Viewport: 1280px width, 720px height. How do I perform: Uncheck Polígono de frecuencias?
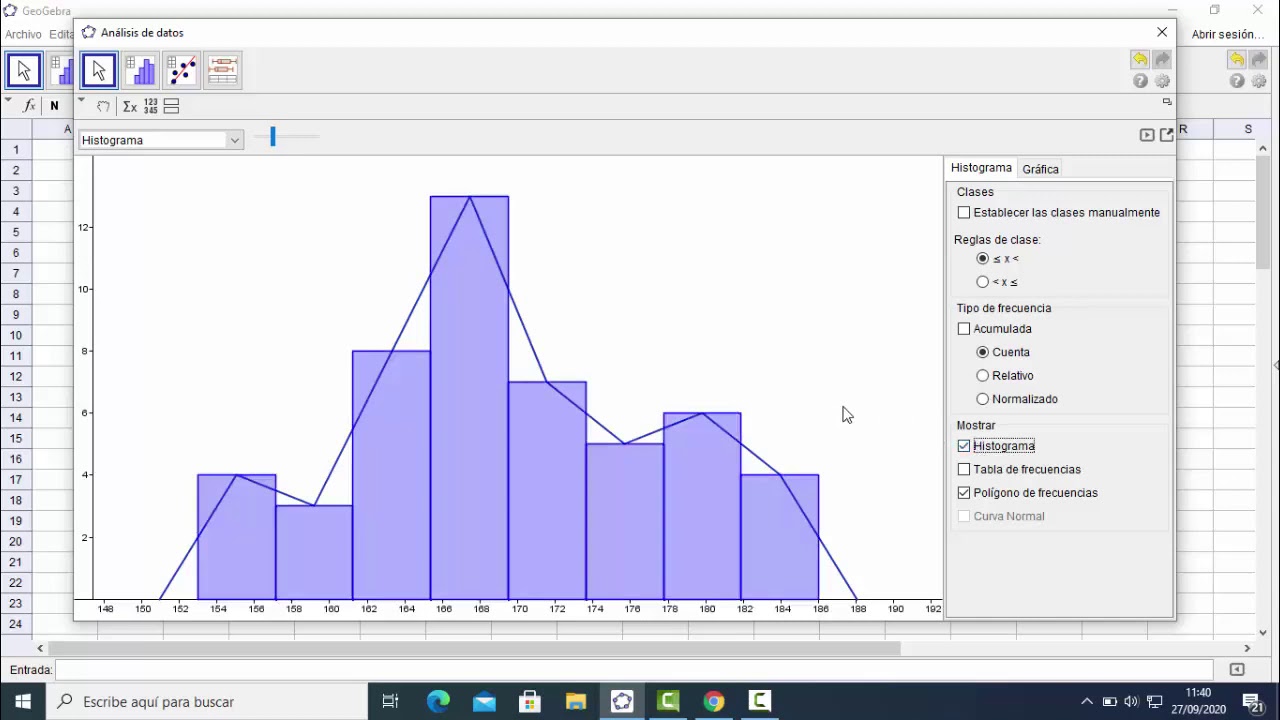click(x=964, y=493)
